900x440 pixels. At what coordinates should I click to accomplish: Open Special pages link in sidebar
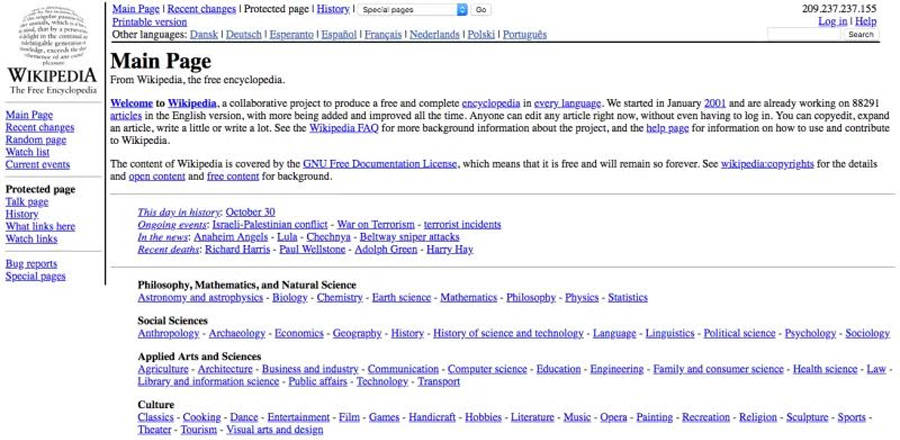(x=35, y=276)
